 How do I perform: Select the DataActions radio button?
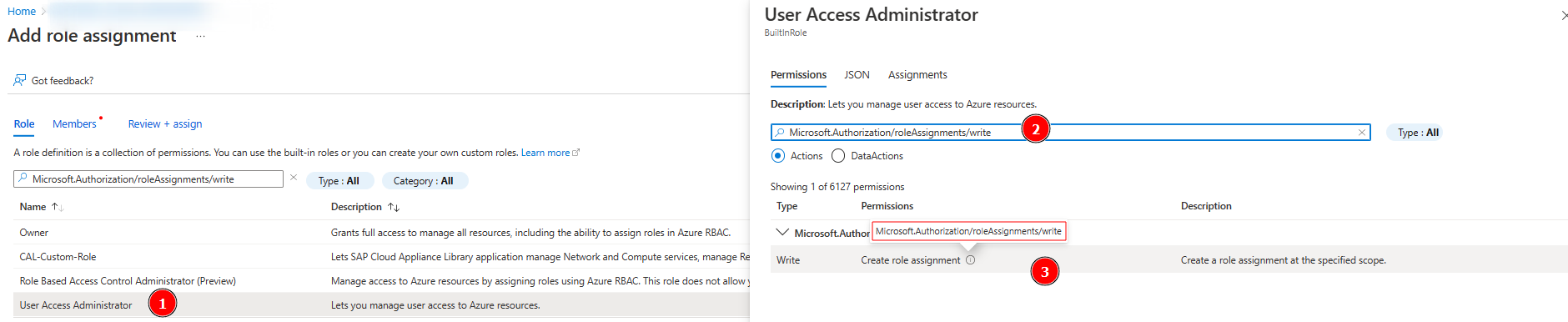(838, 156)
